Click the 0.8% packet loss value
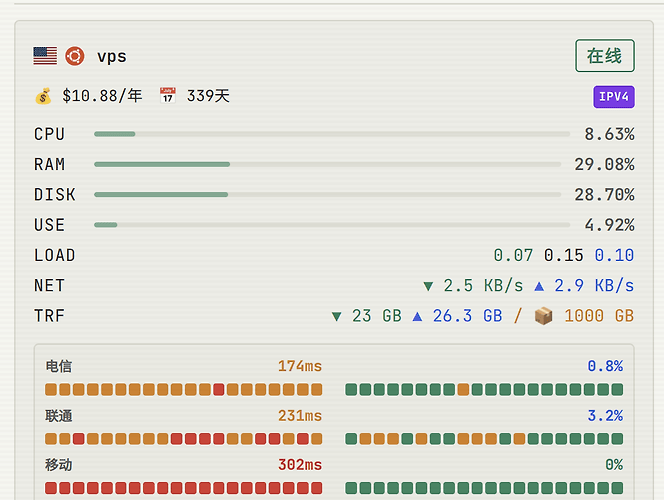The image size is (664, 500). click(x=605, y=366)
